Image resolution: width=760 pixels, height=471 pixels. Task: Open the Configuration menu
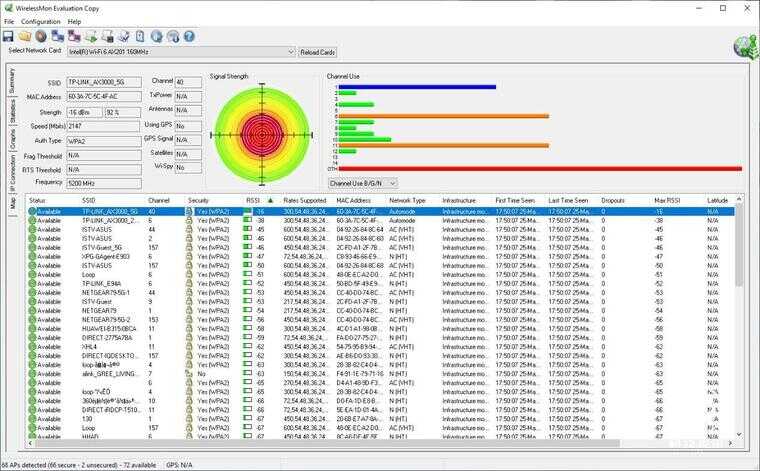coord(40,21)
